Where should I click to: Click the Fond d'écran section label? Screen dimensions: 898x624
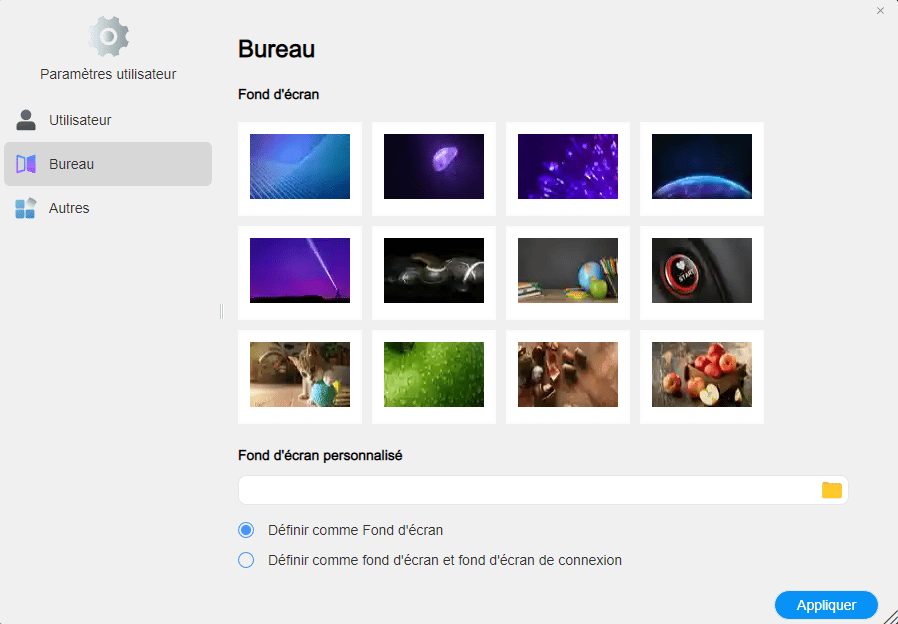(278, 94)
